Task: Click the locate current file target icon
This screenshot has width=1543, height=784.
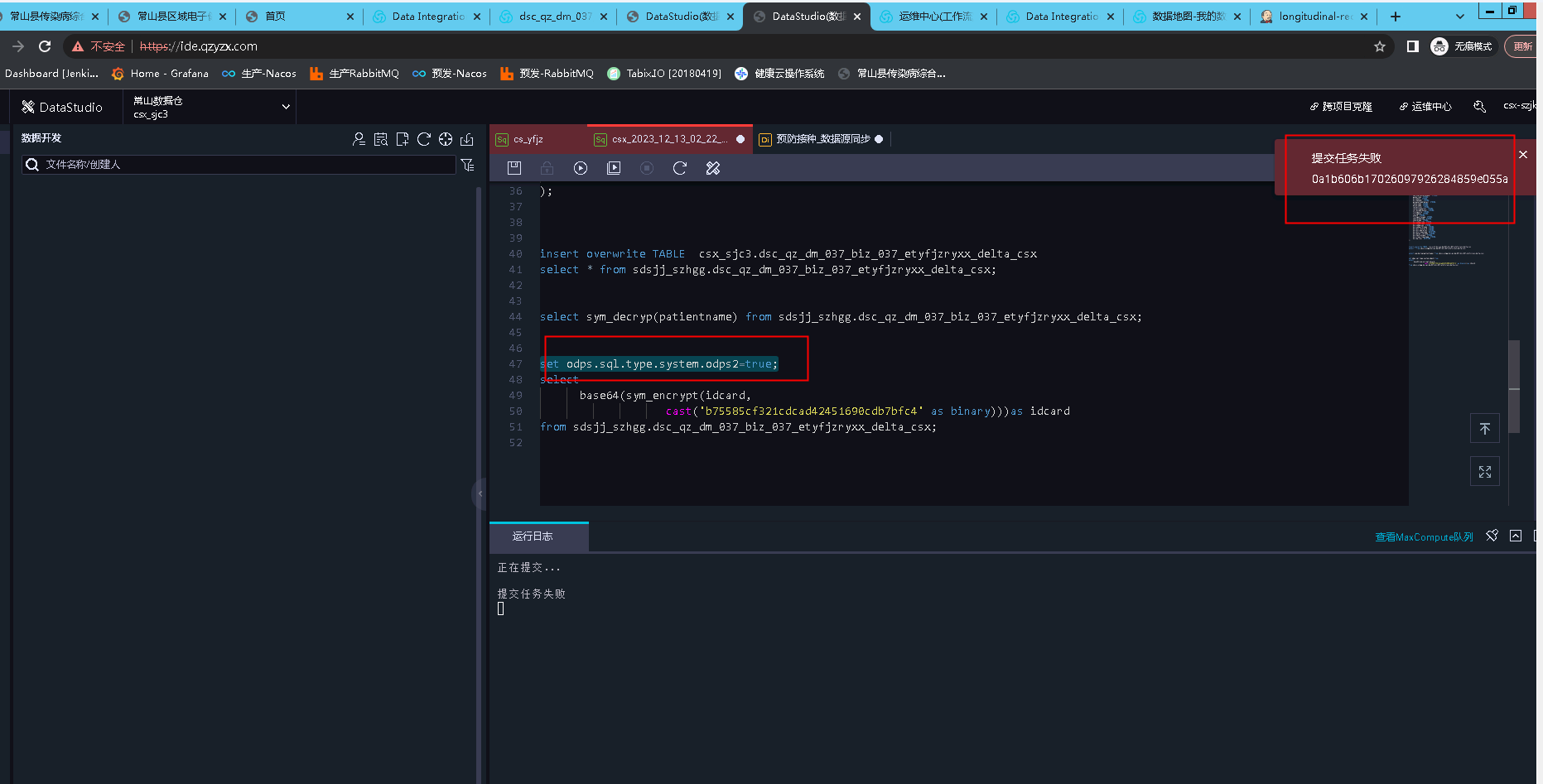Action: (x=446, y=139)
